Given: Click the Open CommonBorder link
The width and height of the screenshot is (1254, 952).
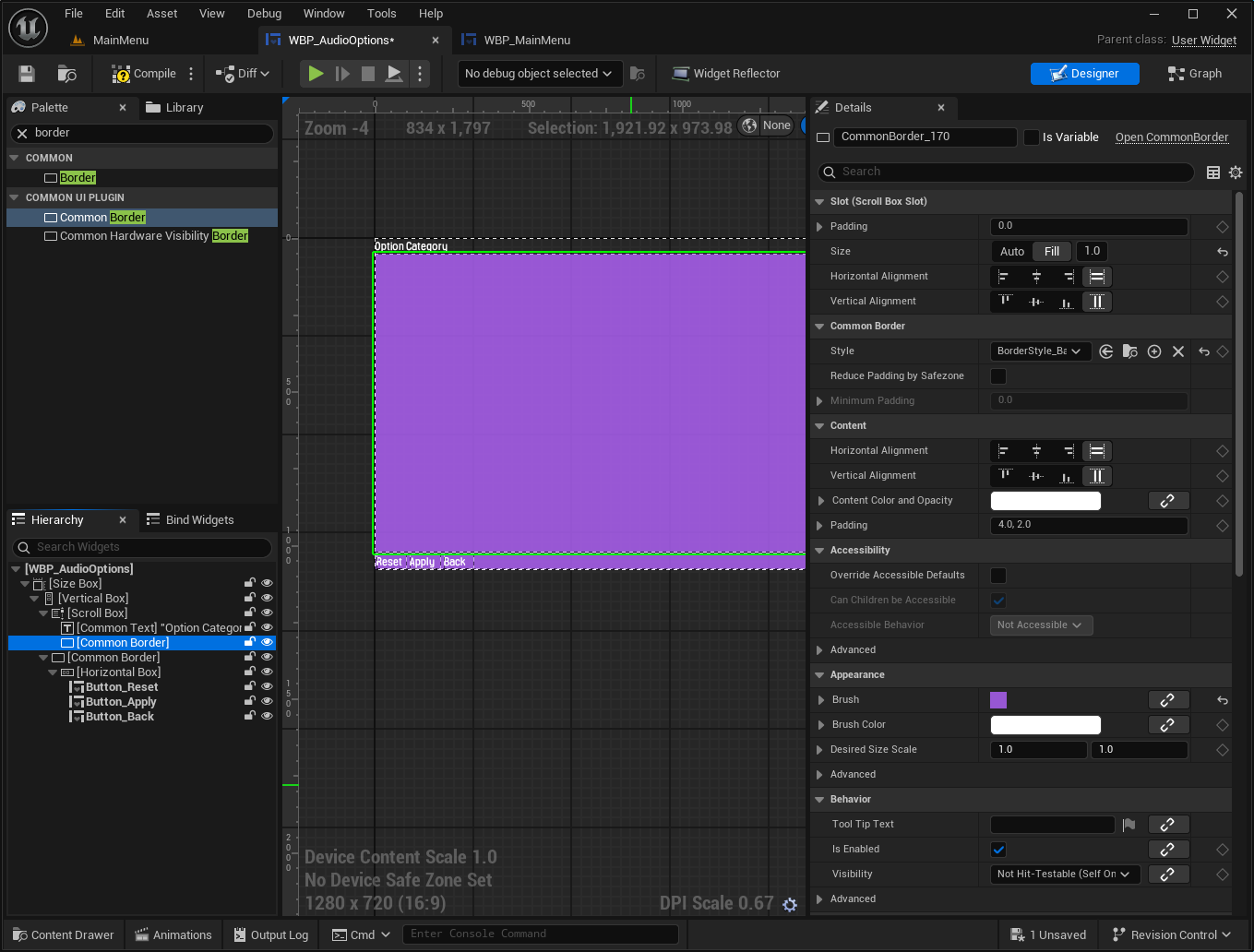Looking at the screenshot, I should (1171, 137).
